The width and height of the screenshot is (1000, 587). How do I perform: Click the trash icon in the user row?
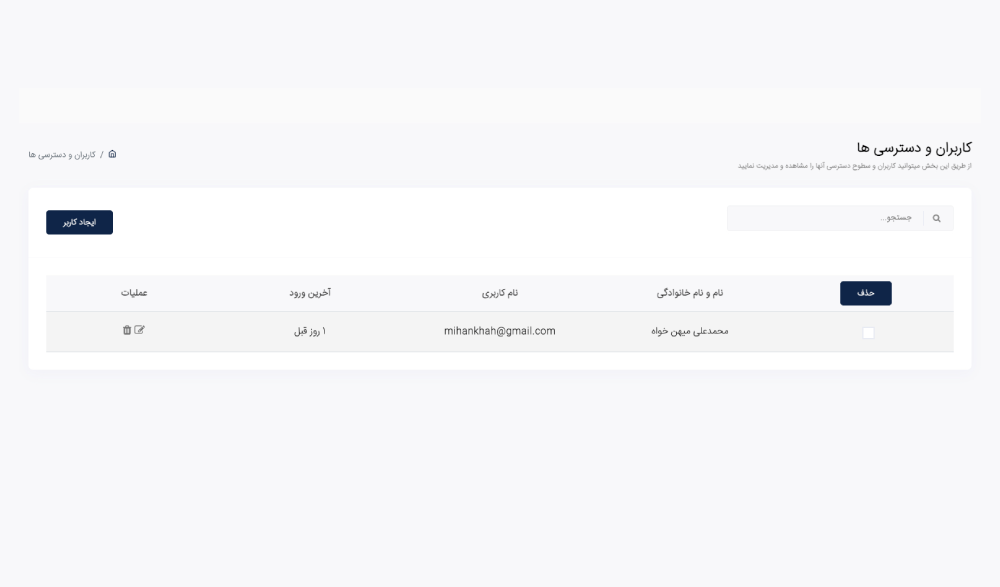pyautogui.click(x=127, y=330)
